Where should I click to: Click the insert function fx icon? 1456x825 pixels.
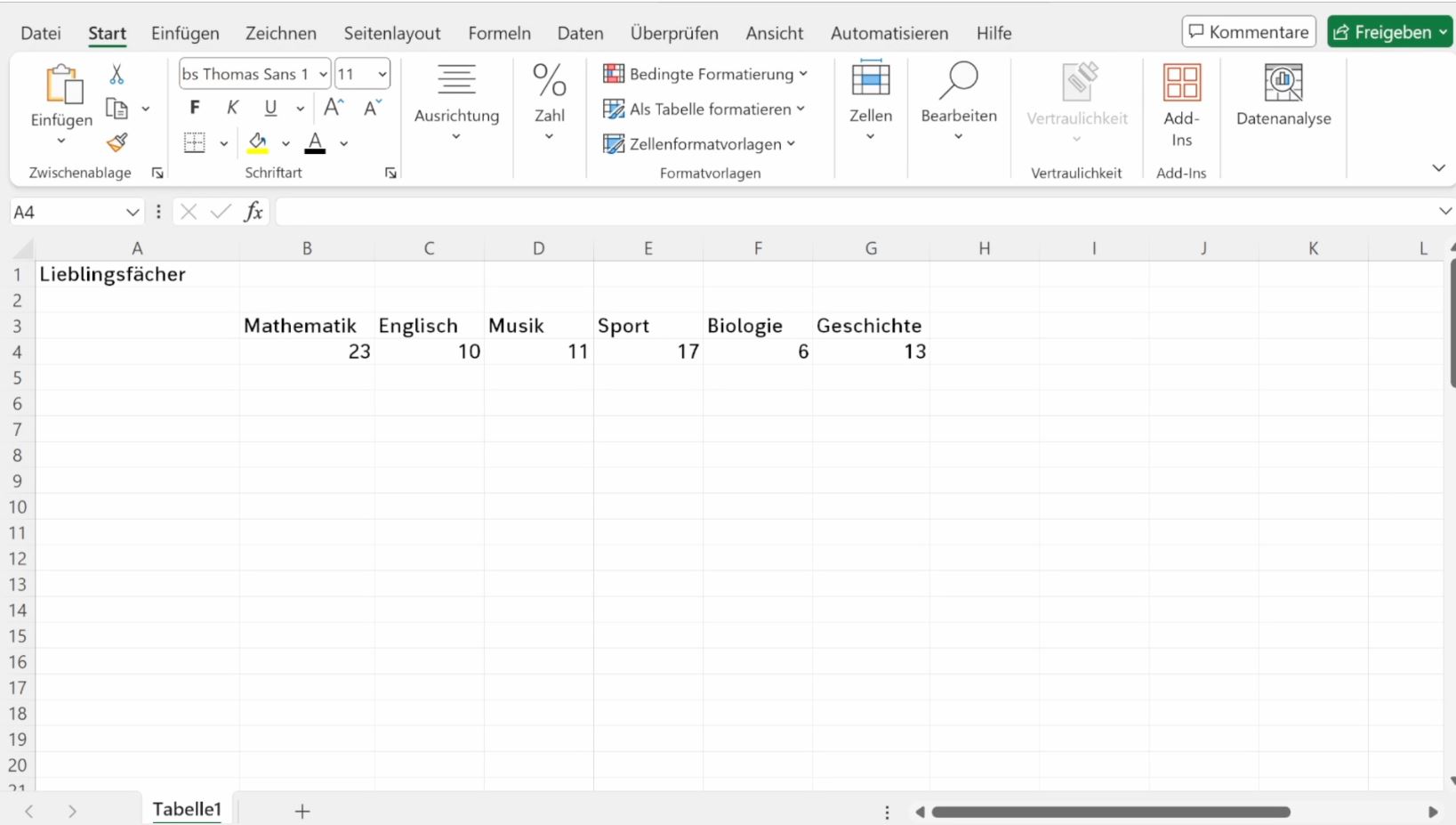pyautogui.click(x=253, y=212)
